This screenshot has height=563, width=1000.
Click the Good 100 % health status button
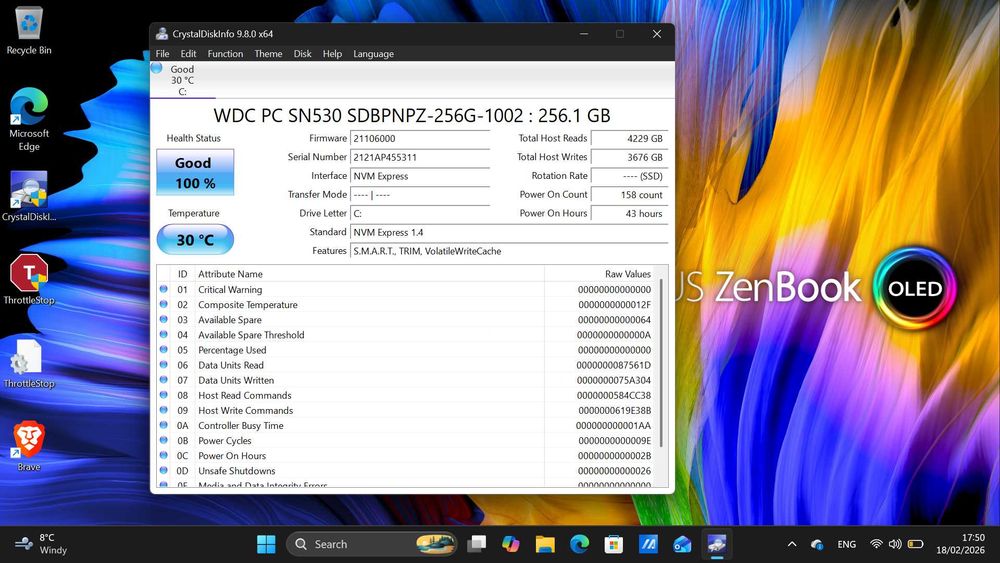point(195,172)
